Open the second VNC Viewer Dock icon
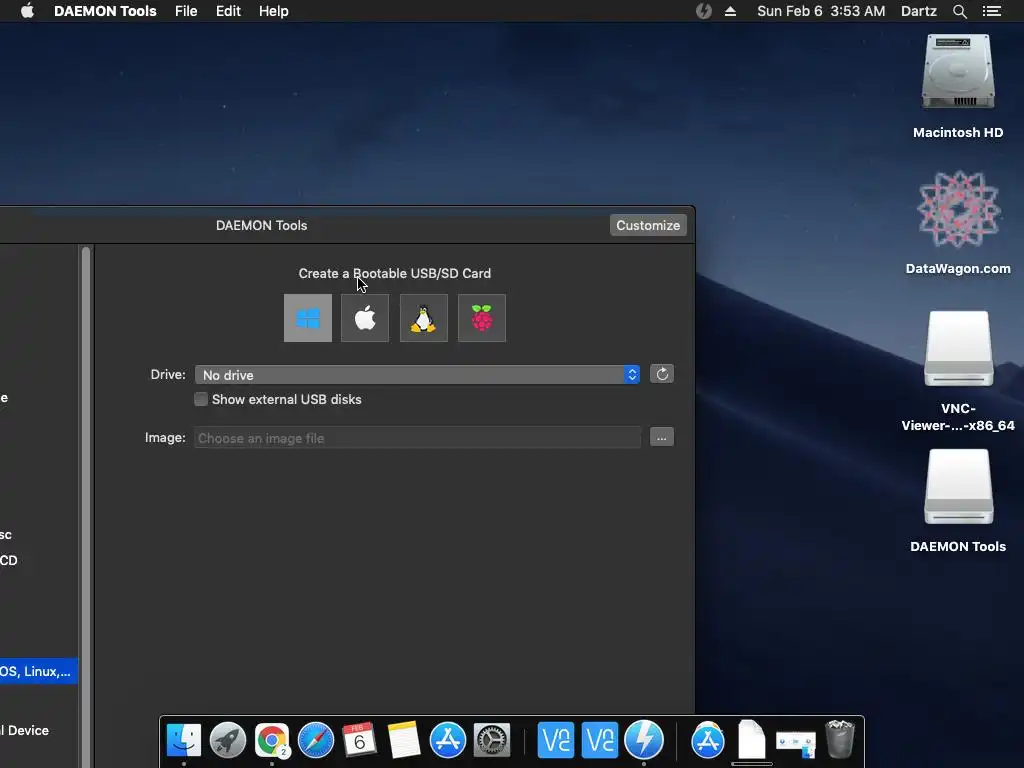The height and width of the screenshot is (768, 1024). click(x=600, y=741)
